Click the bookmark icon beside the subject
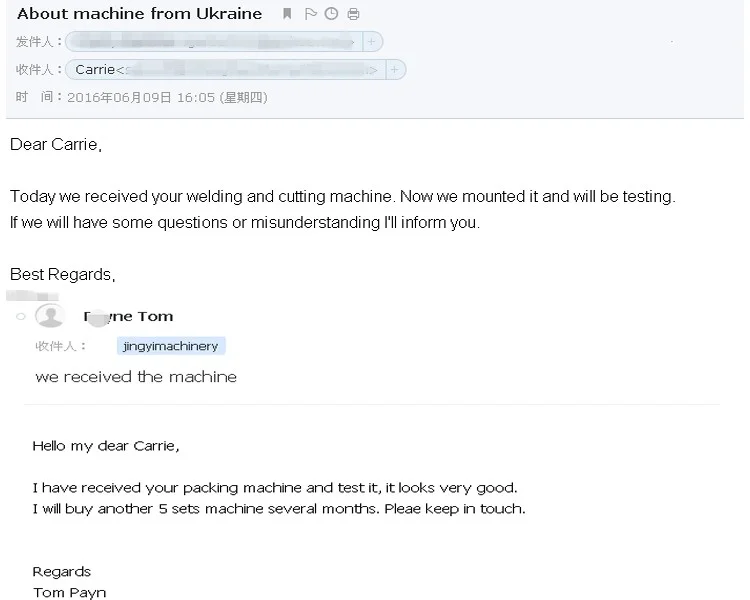This screenshot has width=750, height=600. pos(288,14)
